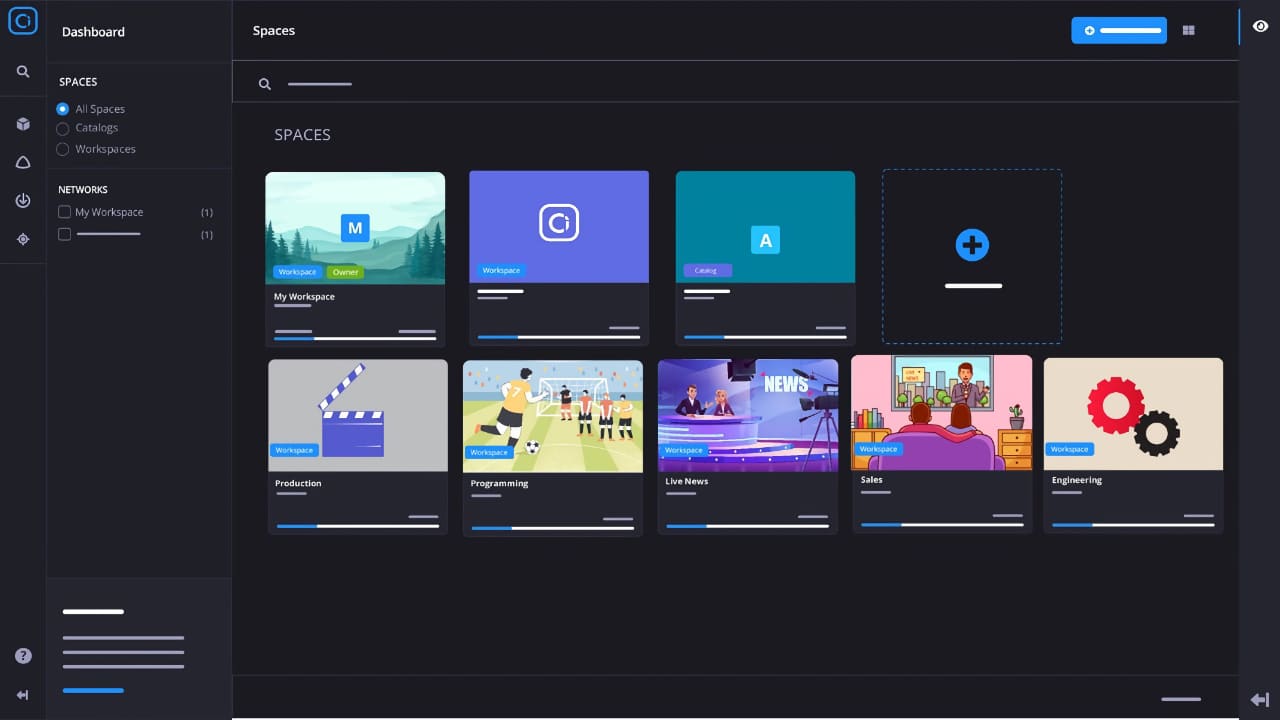Select the All Spaces radio button
This screenshot has height=720, width=1280.
point(63,108)
